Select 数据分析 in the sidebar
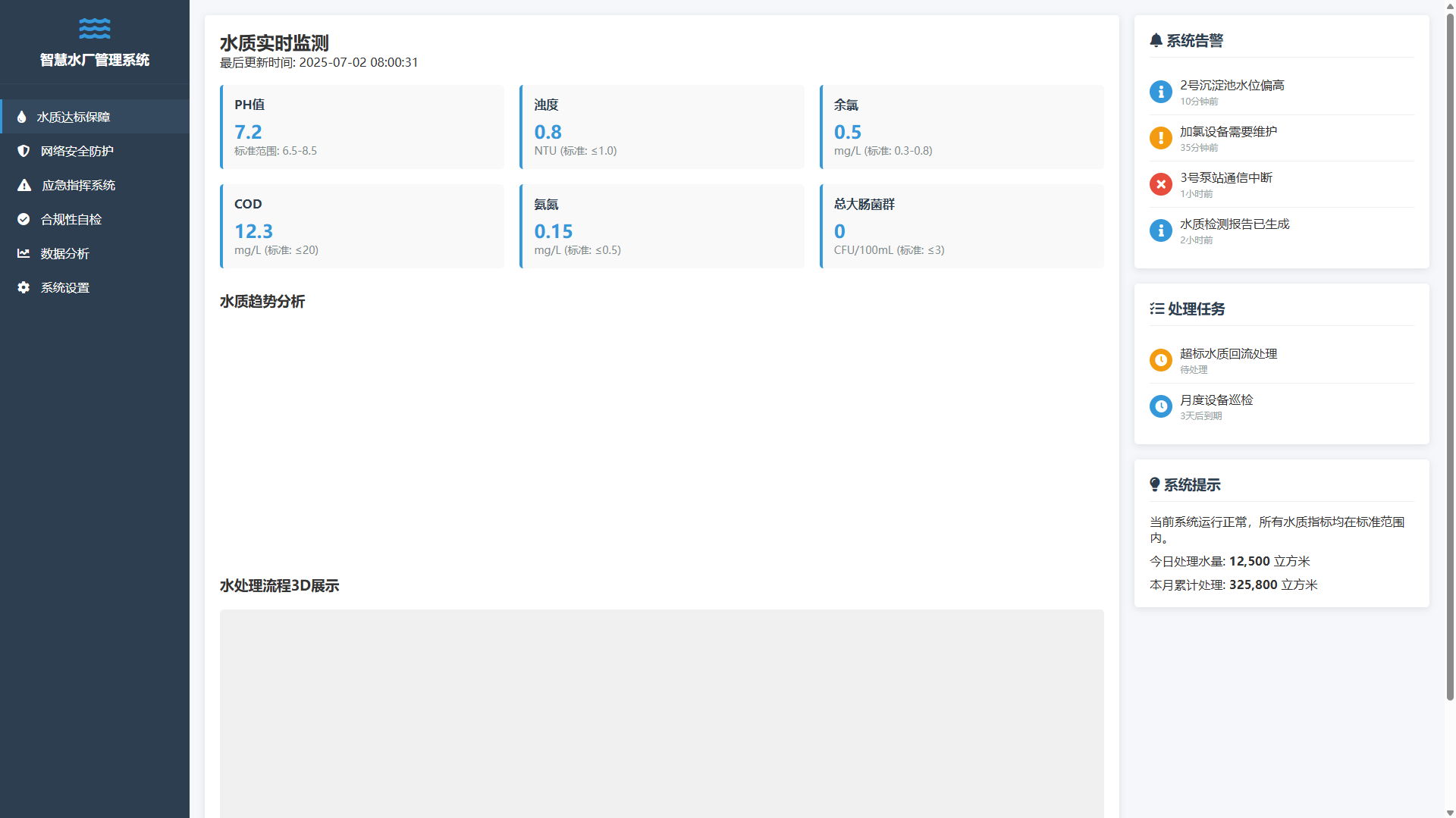 (64, 253)
